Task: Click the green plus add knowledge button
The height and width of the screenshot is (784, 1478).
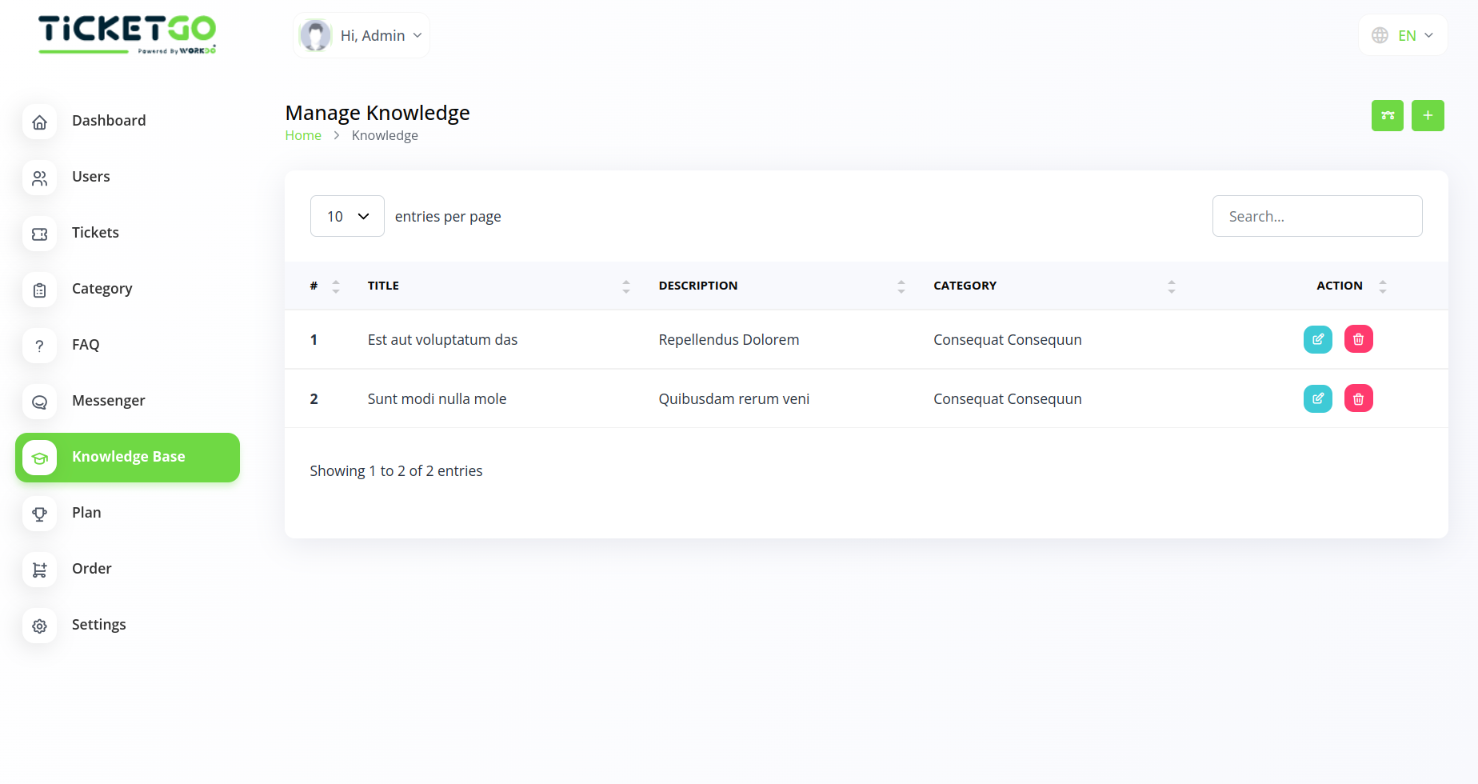Action: pyautogui.click(x=1427, y=116)
